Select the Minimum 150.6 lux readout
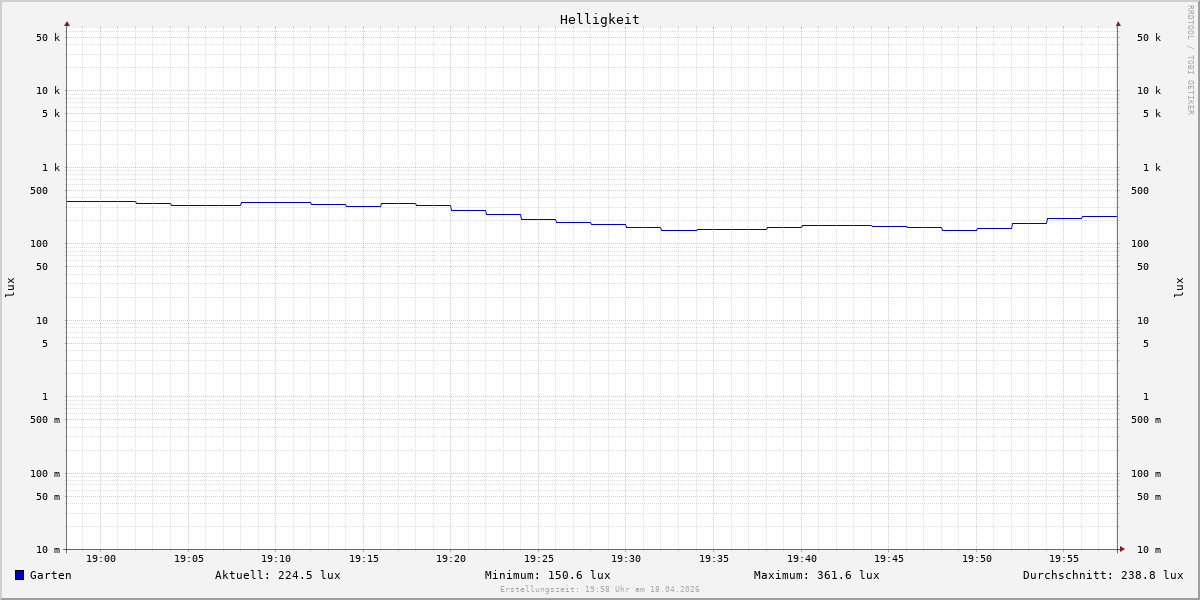This screenshot has height=600, width=1200. coord(547,575)
